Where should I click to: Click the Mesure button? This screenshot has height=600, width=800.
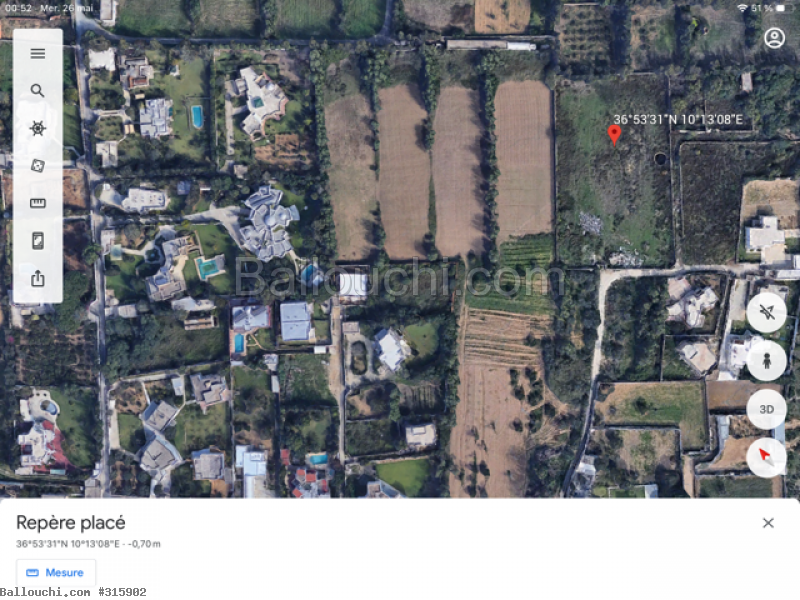(x=56, y=573)
